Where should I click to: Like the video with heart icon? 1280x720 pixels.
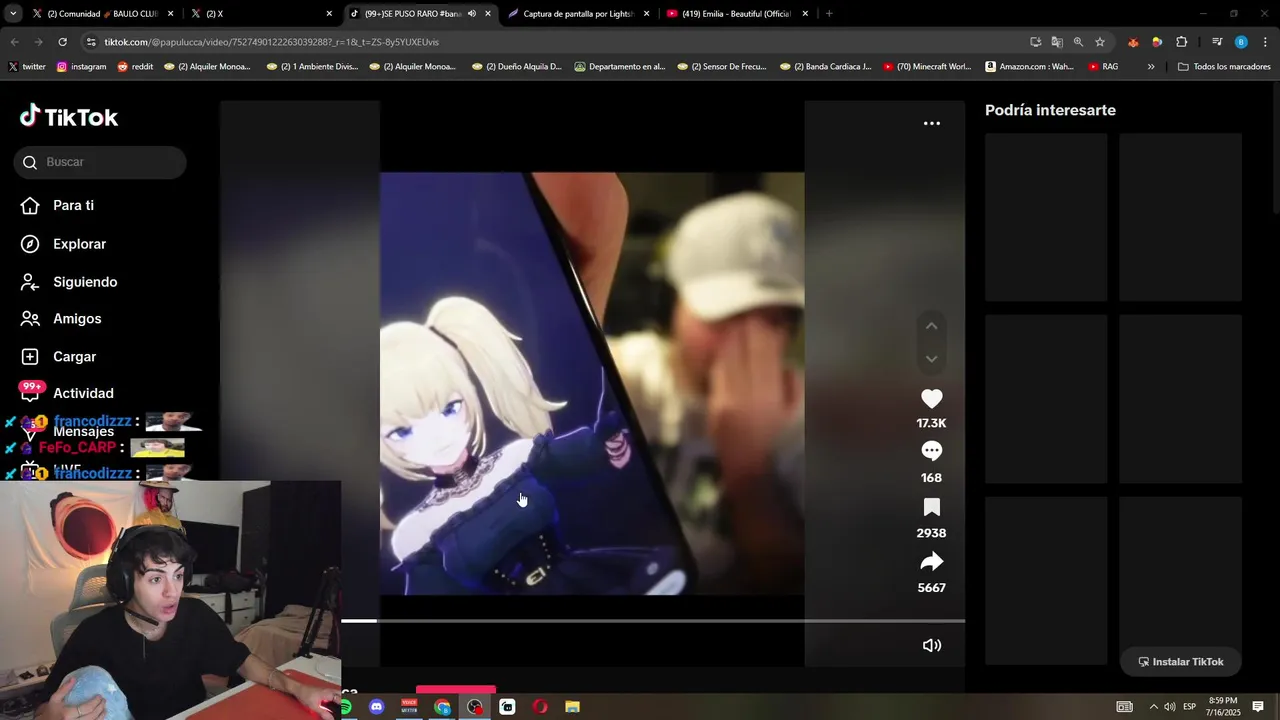[x=931, y=398]
